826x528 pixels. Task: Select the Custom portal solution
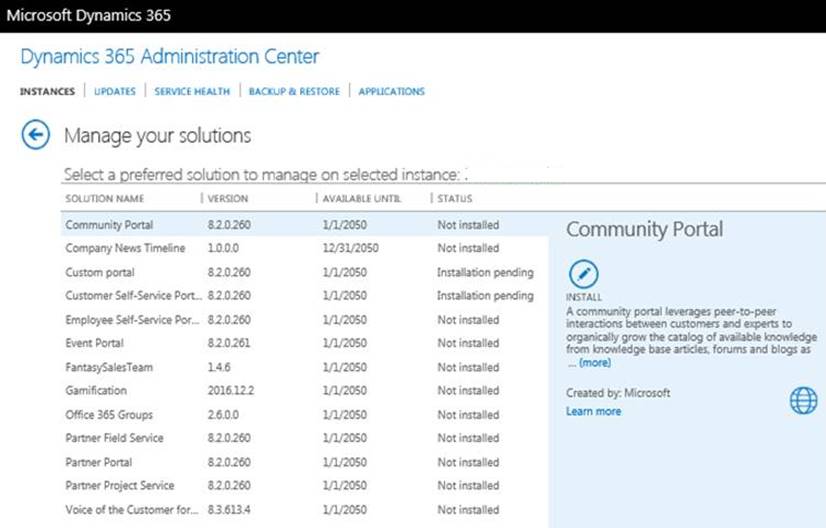click(x=304, y=272)
